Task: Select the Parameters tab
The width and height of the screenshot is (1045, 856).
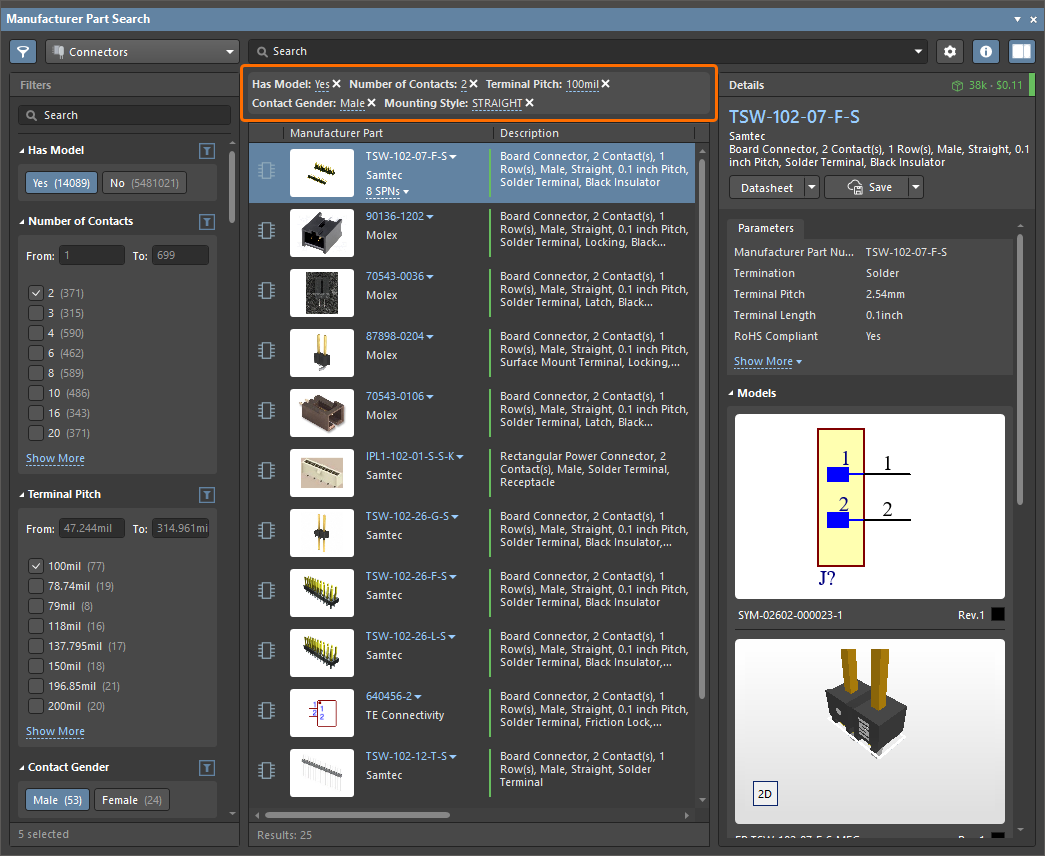Action: click(x=766, y=228)
